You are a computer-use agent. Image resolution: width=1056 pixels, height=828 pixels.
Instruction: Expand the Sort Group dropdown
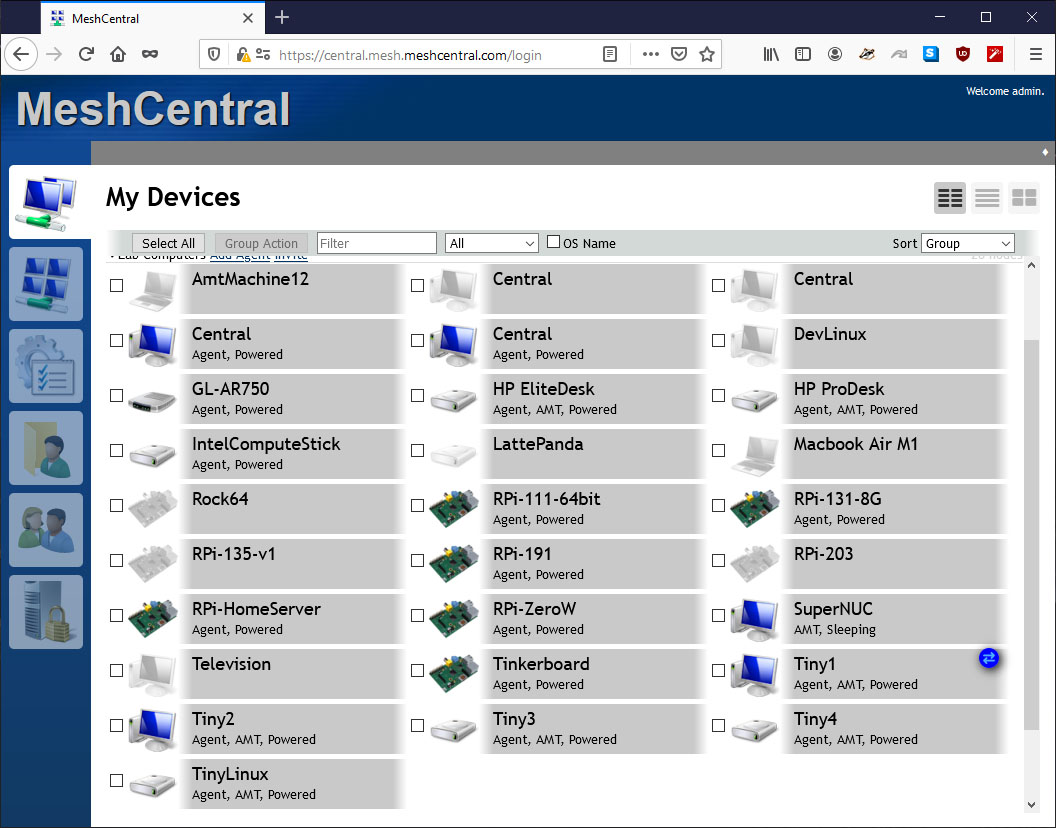967,243
